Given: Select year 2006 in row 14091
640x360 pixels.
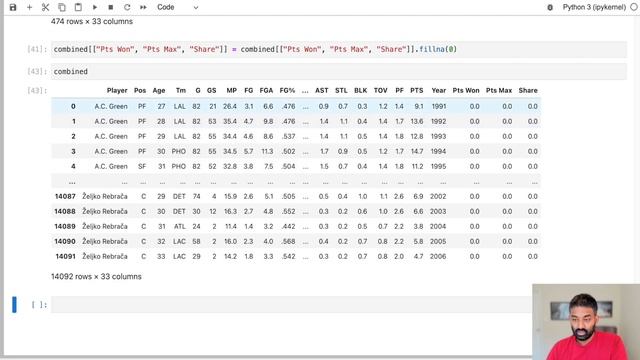Looking at the screenshot, I should tap(438, 257).
